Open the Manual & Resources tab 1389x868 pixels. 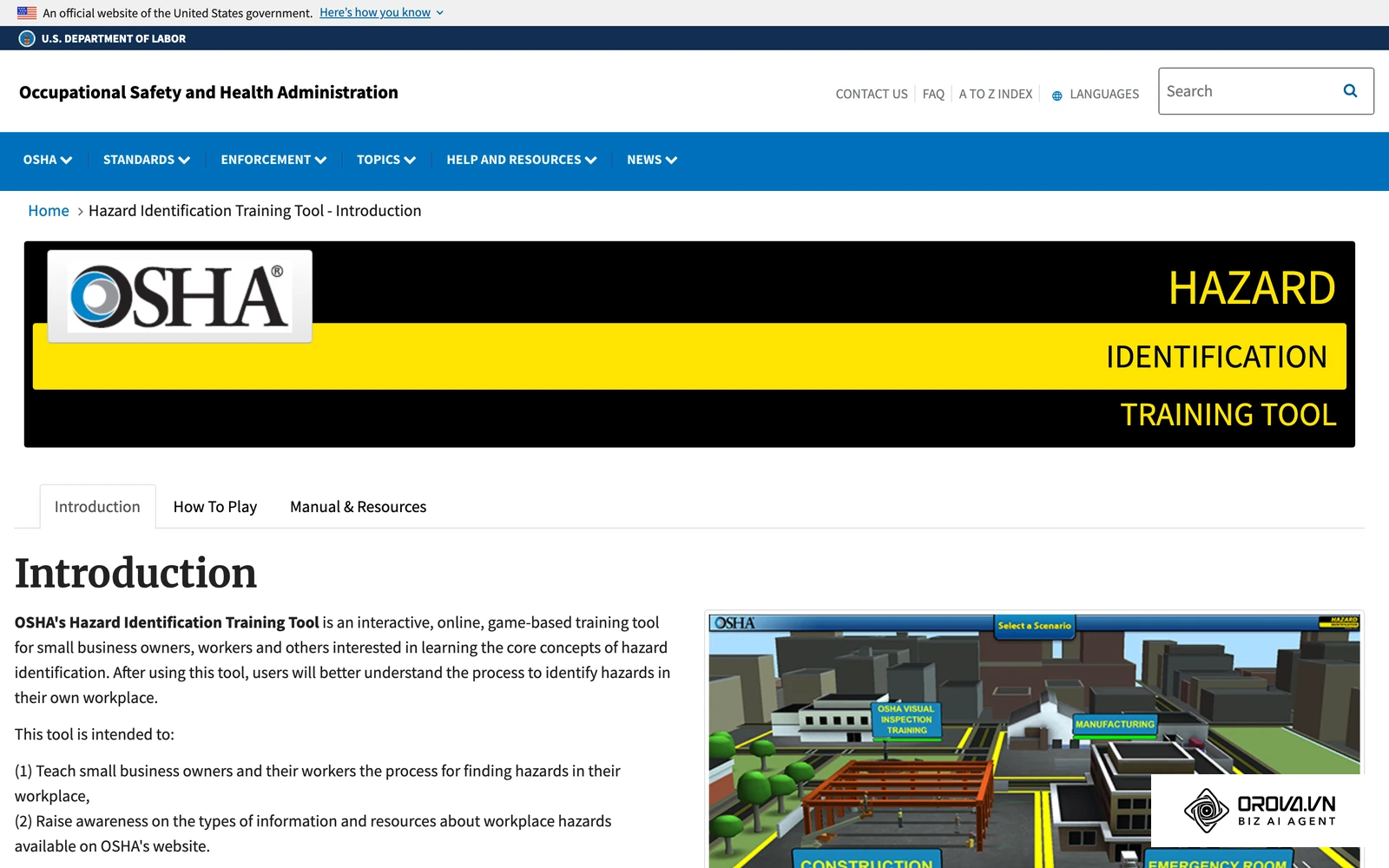point(359,507)
